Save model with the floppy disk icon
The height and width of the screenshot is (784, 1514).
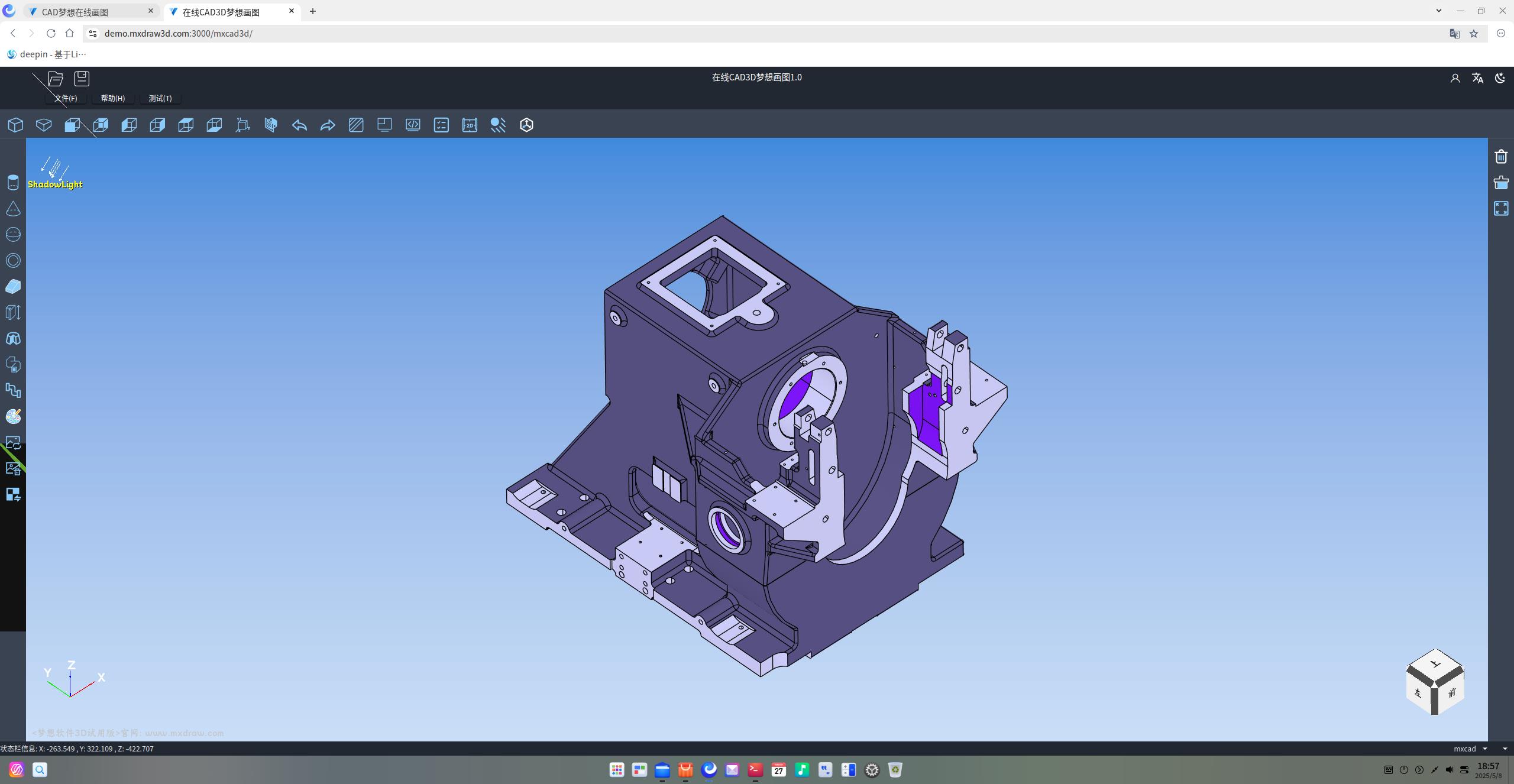(82, 79)
